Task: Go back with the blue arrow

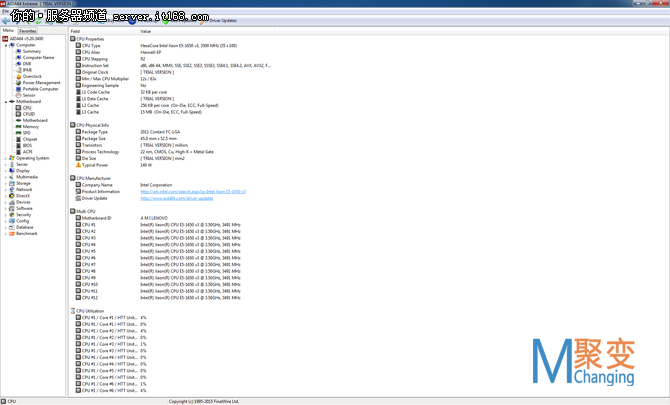Action: pyautogui.click(x=6, y=21)
